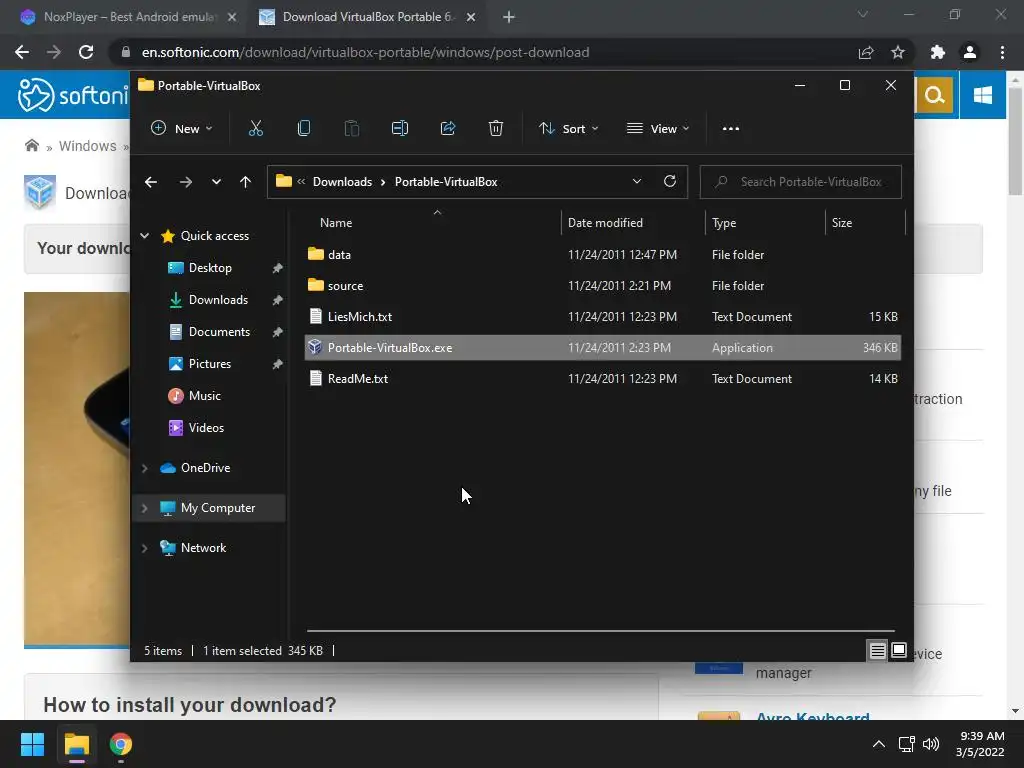Select the data folder
This screenshot has height=768, width=1024.
tap(602, 255)
